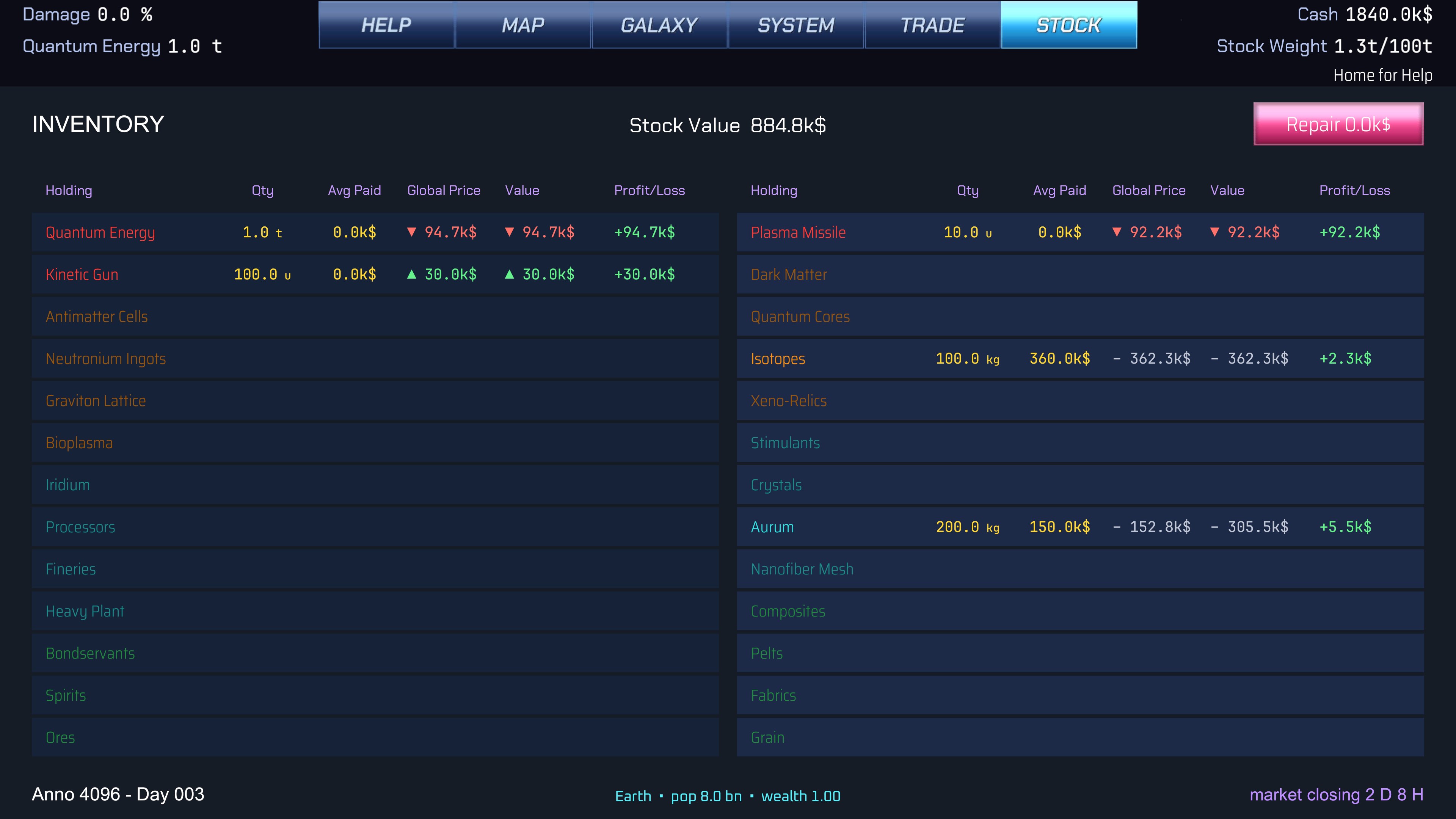The image size is (1456, 819).
Task: Click the Damage 0.0 % readout
Action: (x=88, y=14)
